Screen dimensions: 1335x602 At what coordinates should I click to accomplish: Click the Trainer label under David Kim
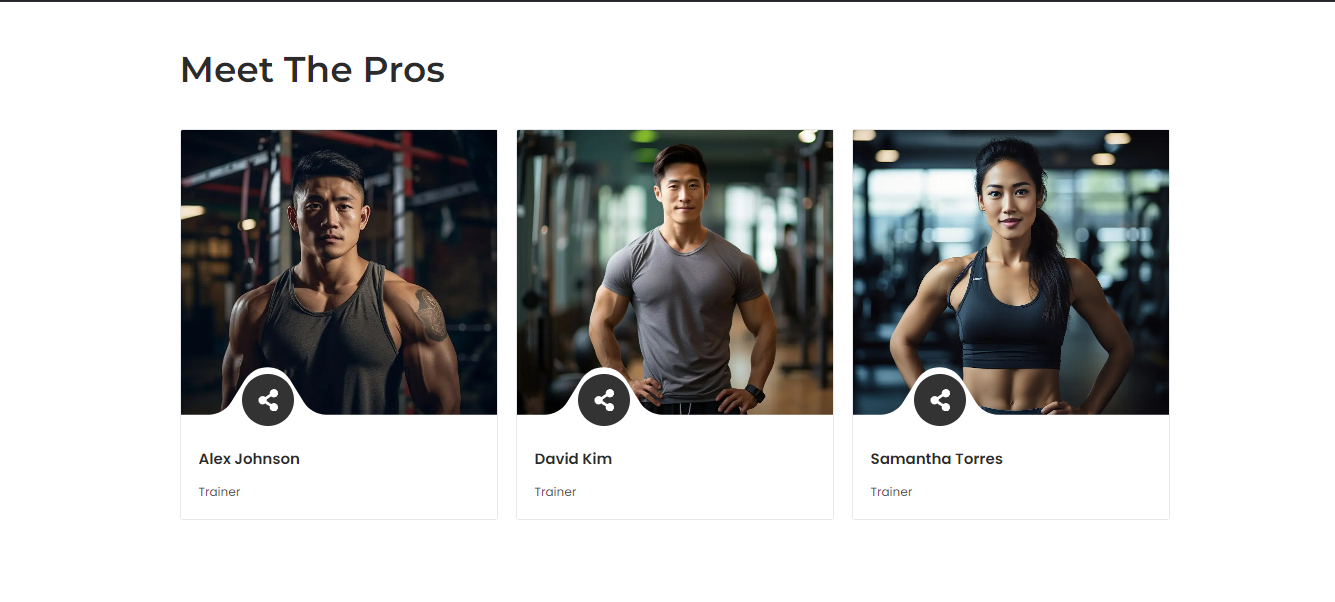click(x=555, y=492)
